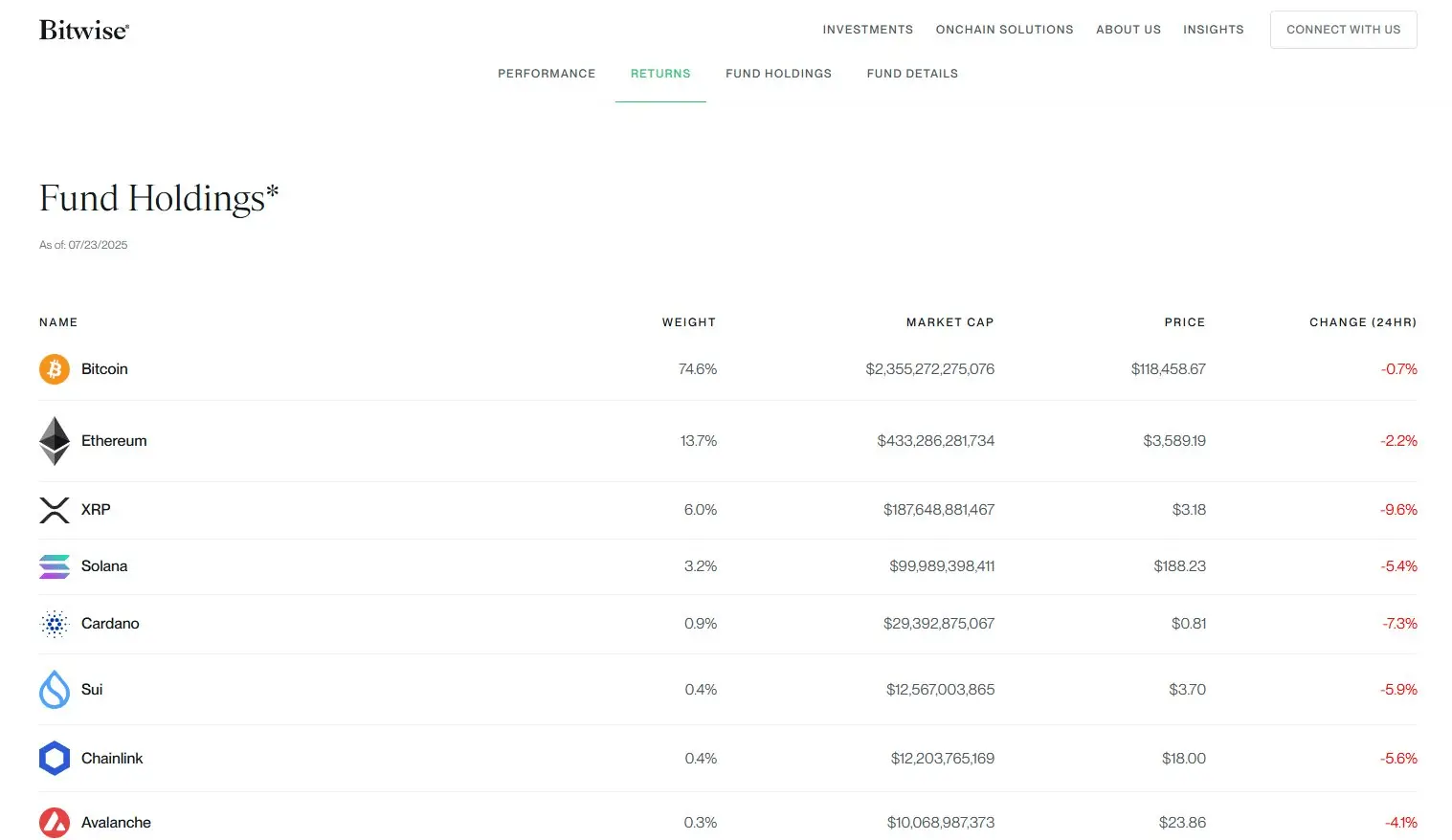The width and height of the screenshot is (1452, 840).
Task: Click the Price column header
Action: (x=1185, y=322)
